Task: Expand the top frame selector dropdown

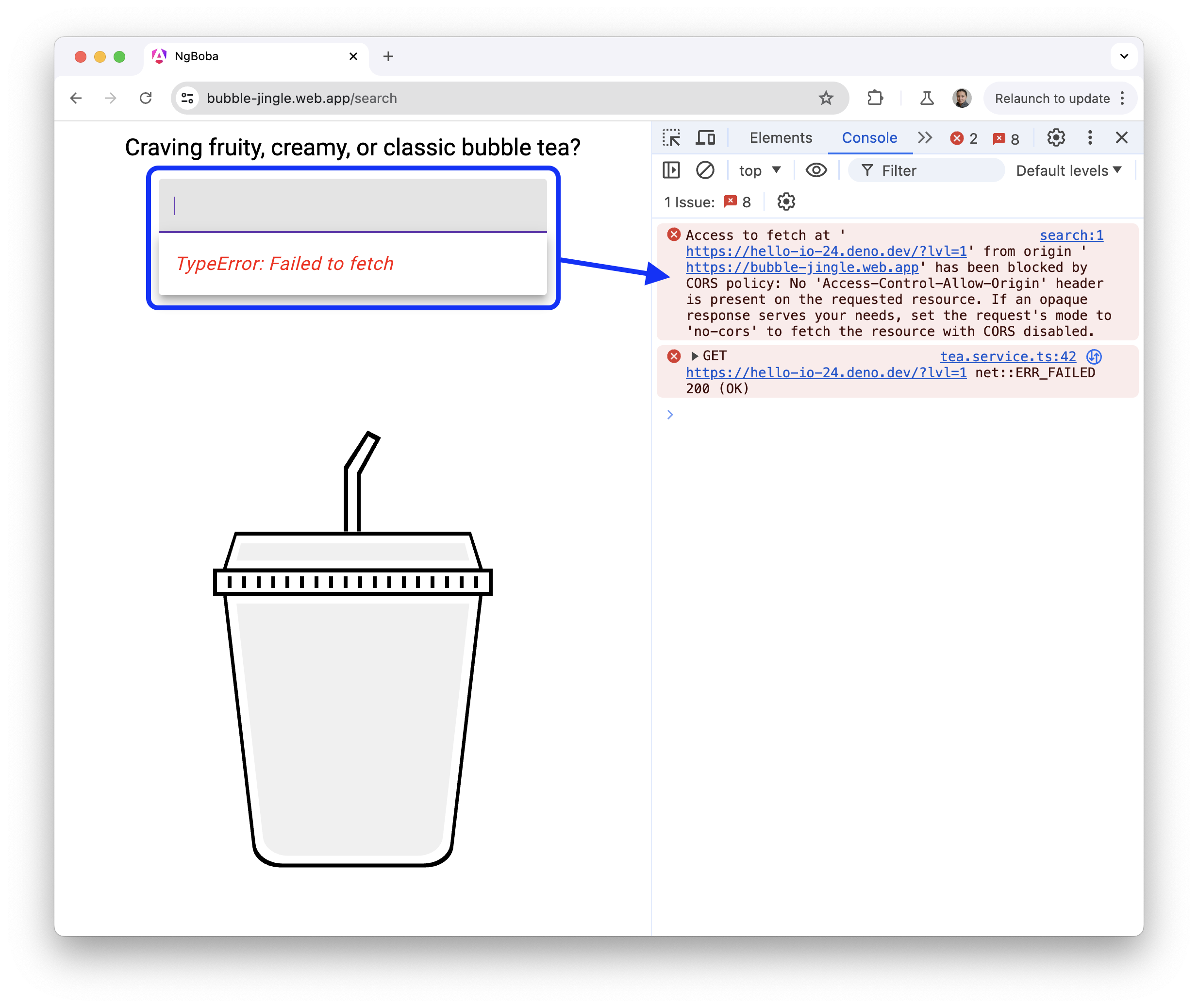Action: coord(761,170)
